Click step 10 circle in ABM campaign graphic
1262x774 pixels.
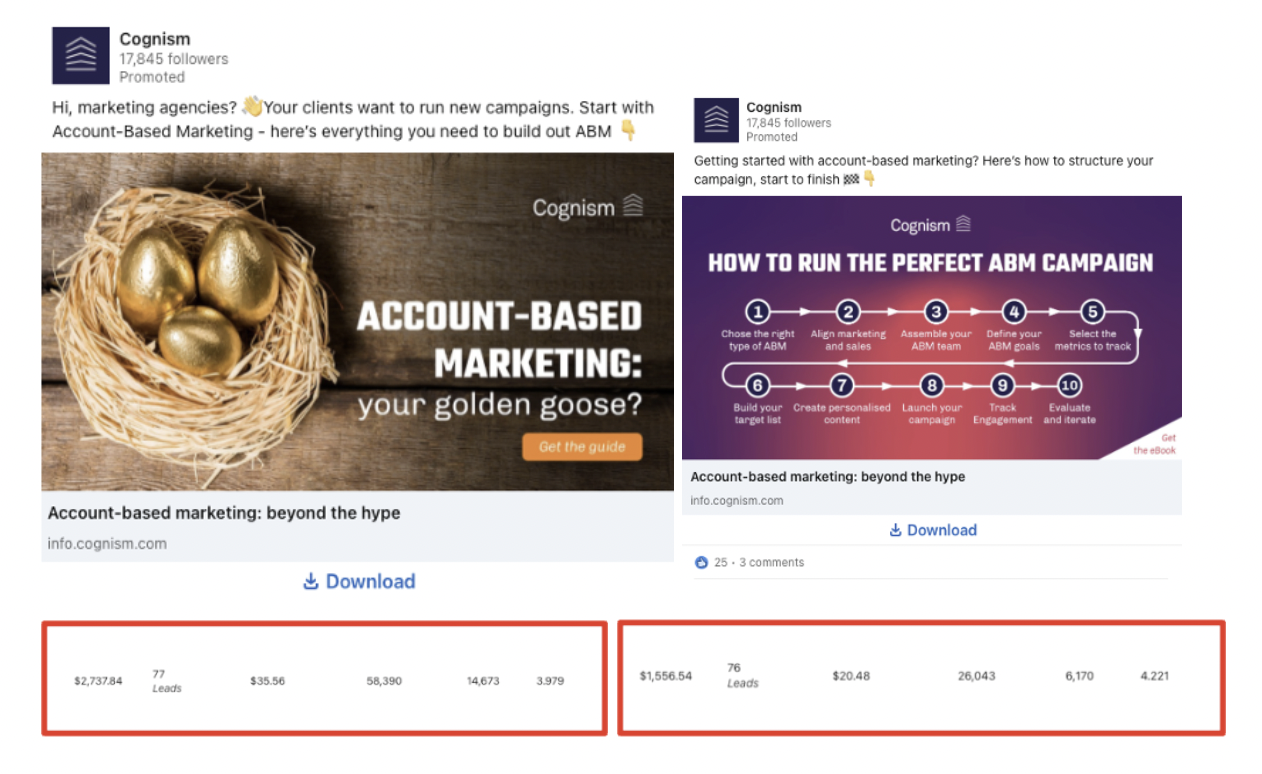(x=1069, y=386)
